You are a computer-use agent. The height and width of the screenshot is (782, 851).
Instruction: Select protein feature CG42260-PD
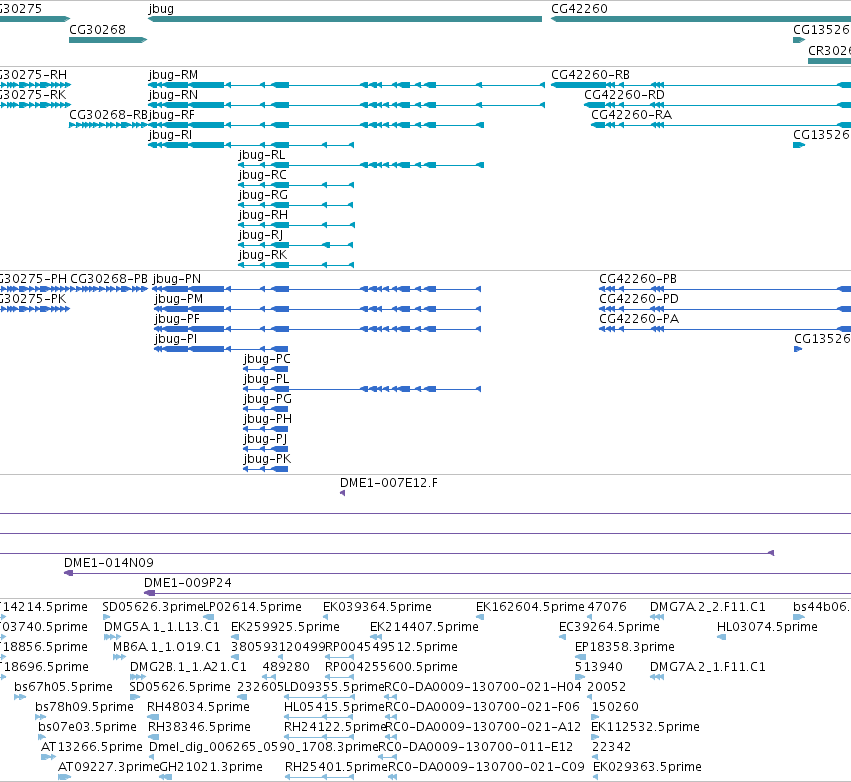pyautogui.click(x=639, y=299)
